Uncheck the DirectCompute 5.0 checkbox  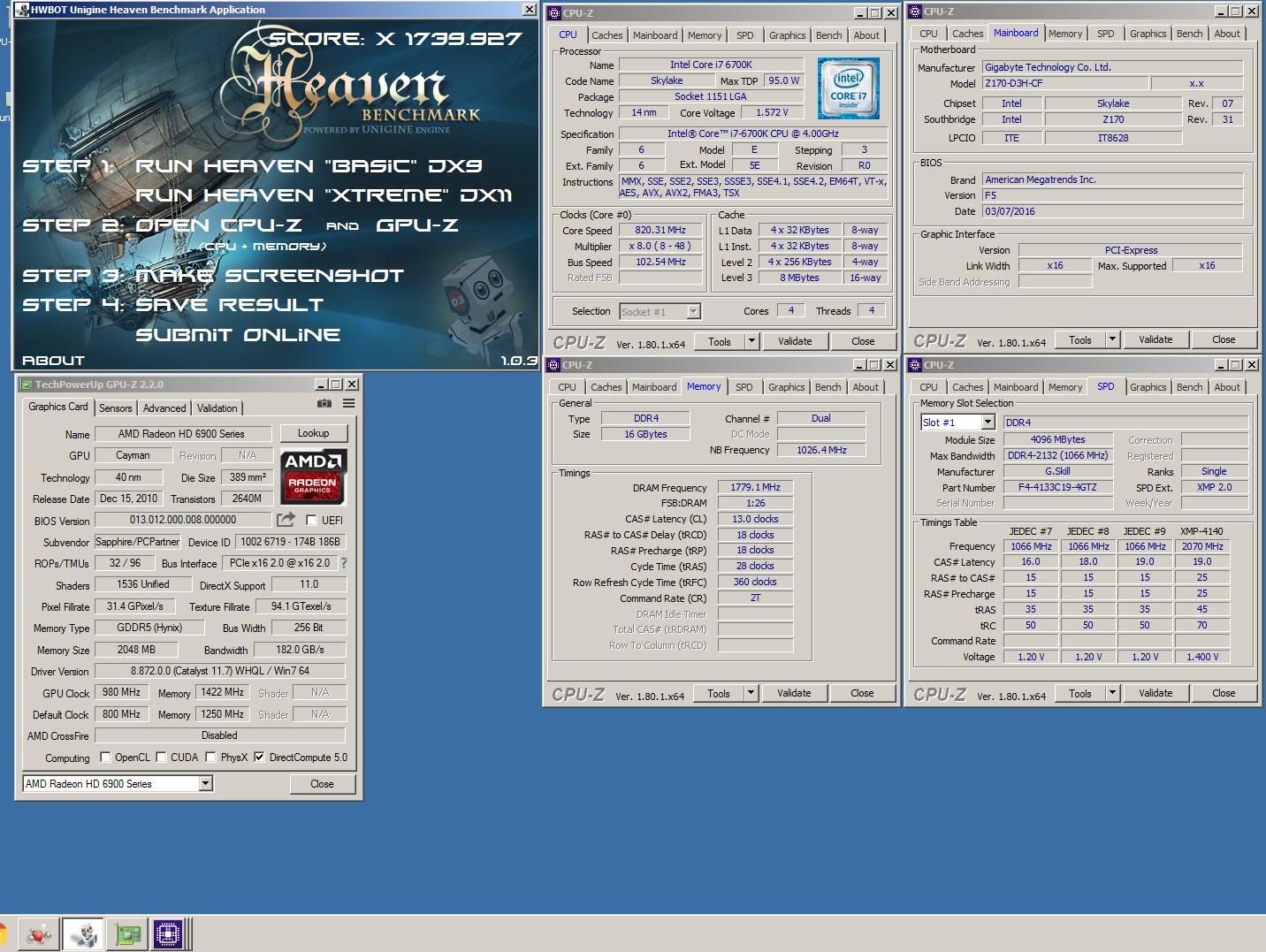pos(259,757)
